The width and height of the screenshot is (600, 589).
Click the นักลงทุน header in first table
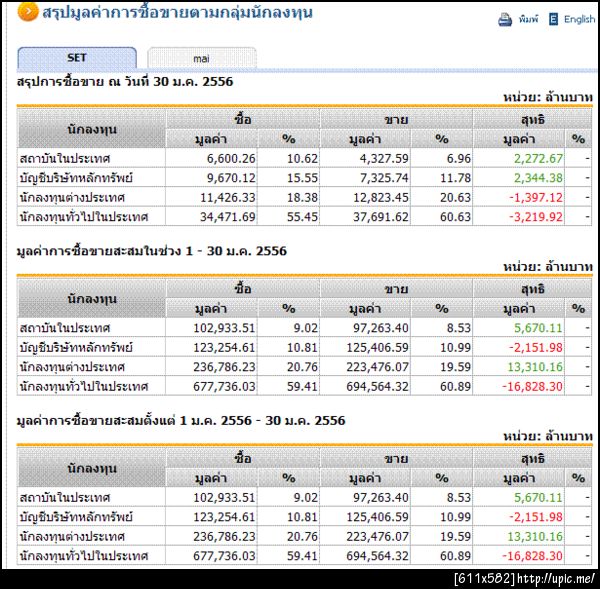(91, 129)
